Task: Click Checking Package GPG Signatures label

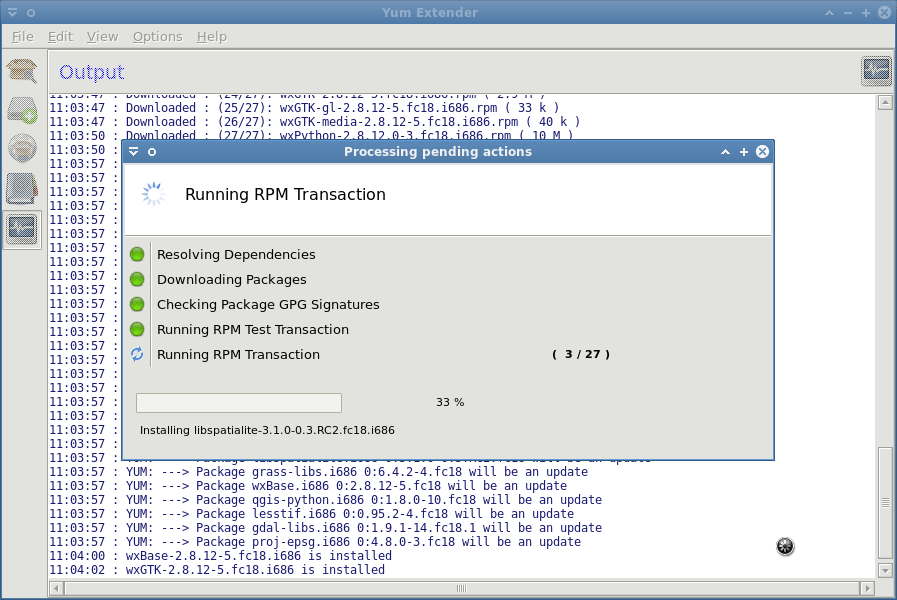Action: (268, 305)
